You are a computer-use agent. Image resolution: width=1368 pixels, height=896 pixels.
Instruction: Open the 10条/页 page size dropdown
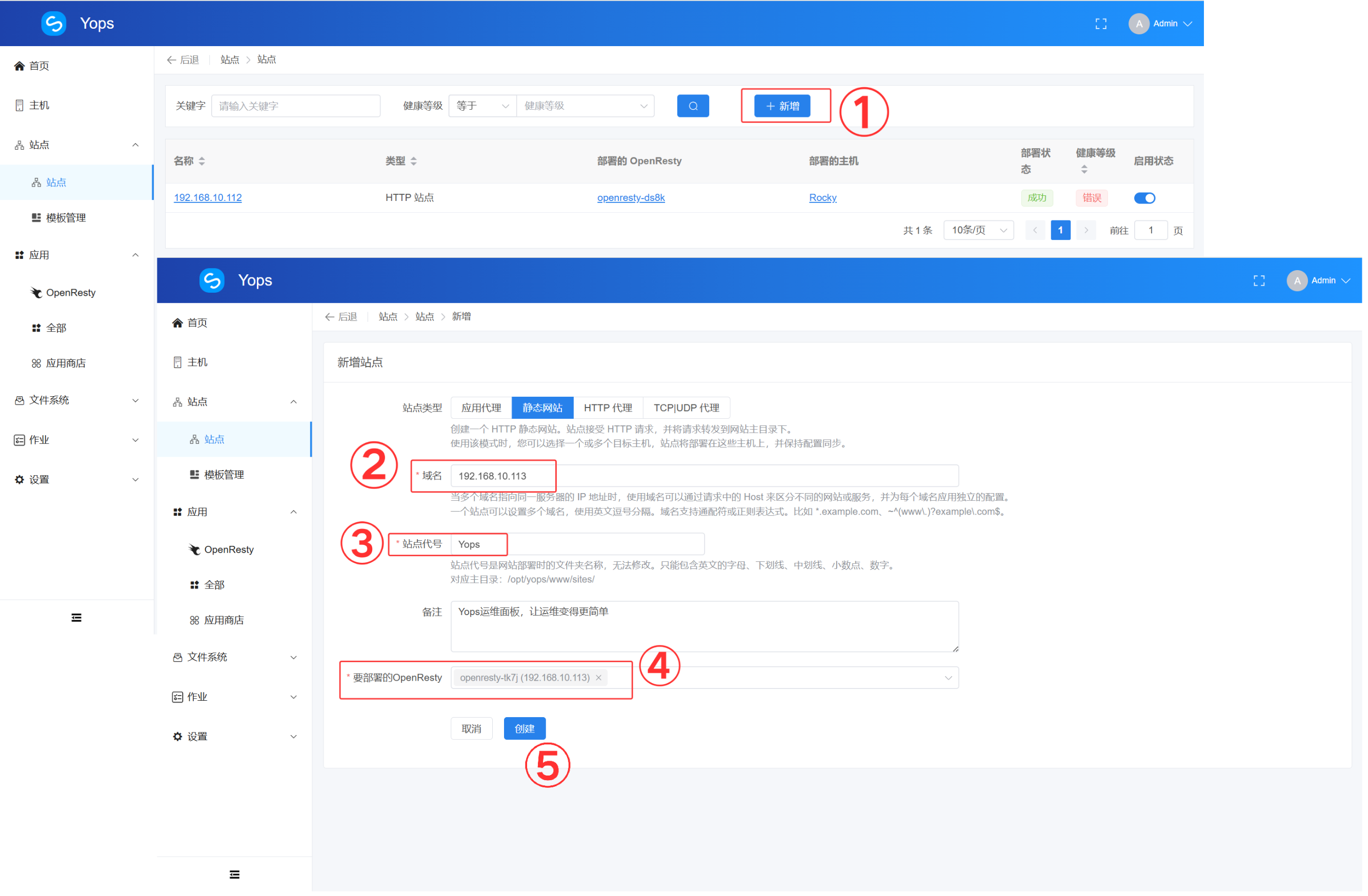[x=978, y=230]
